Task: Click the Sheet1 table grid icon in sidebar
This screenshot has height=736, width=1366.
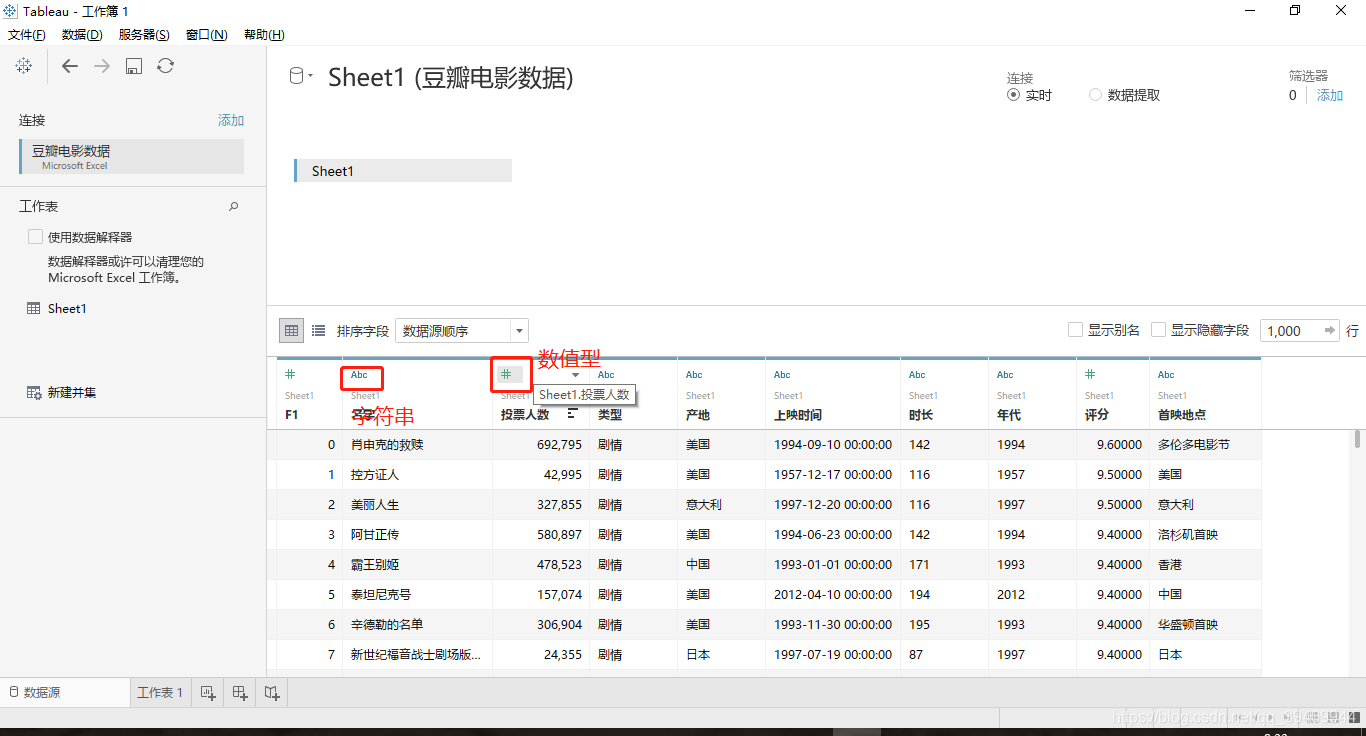Action: [x=34, y=309]
